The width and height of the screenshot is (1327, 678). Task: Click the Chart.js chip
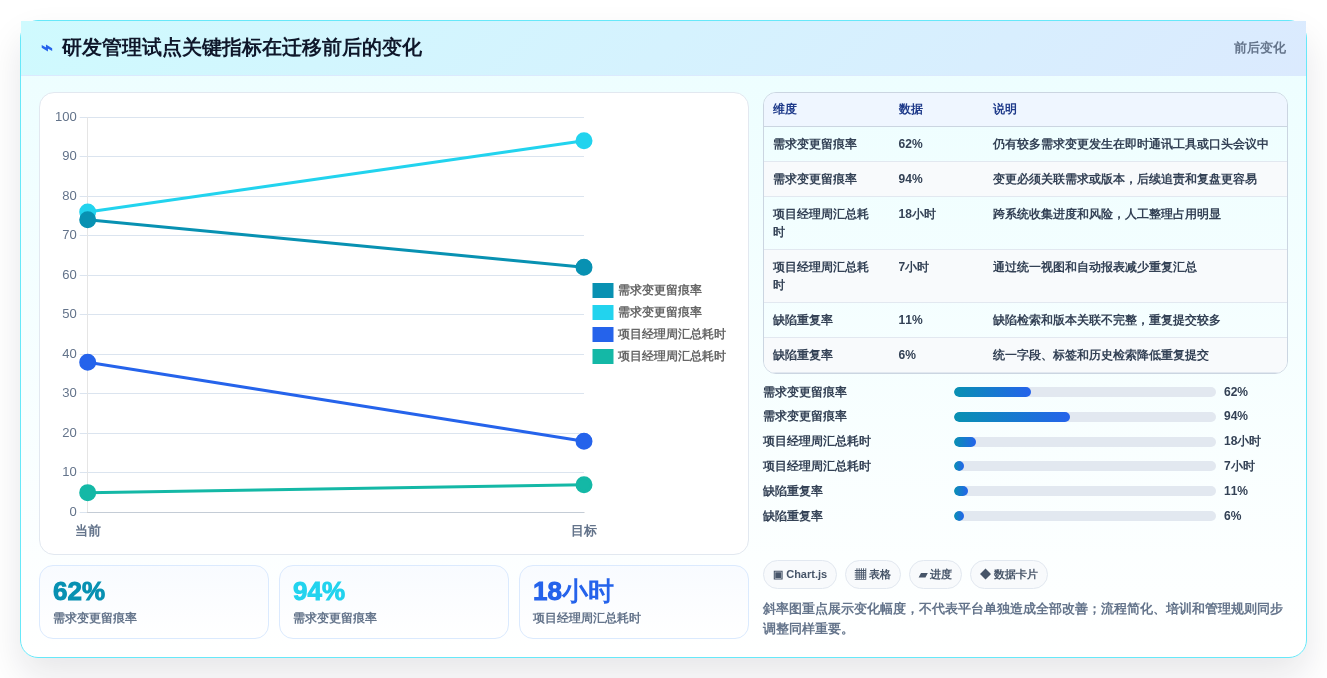[800, 574]
